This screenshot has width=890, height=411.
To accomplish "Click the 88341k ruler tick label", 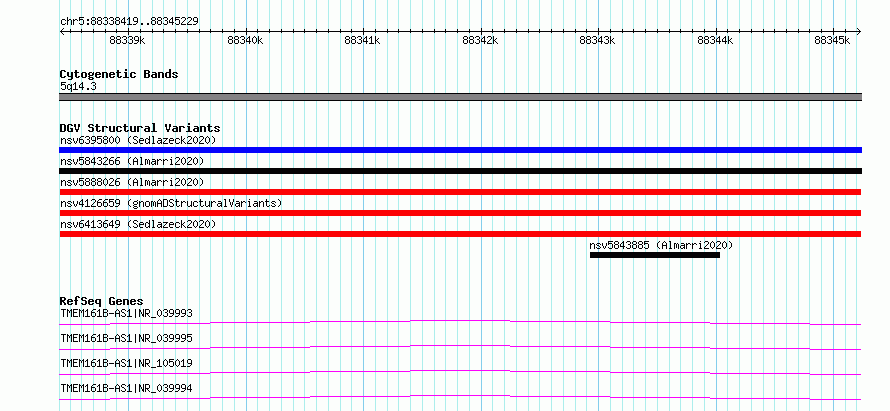I will pos(363,40).
